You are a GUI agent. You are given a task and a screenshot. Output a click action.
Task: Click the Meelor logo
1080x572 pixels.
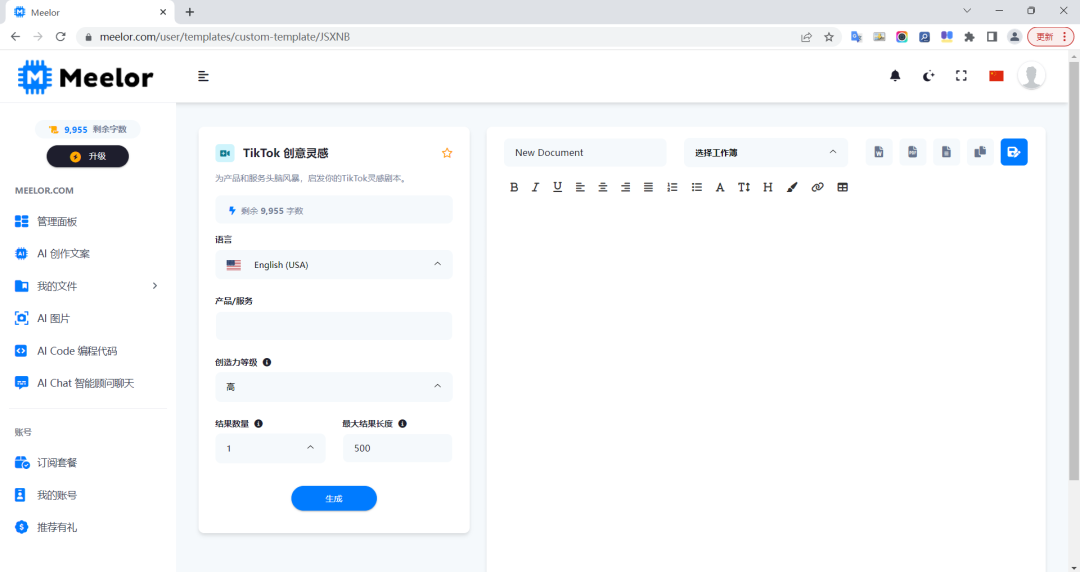pos(85,76)
